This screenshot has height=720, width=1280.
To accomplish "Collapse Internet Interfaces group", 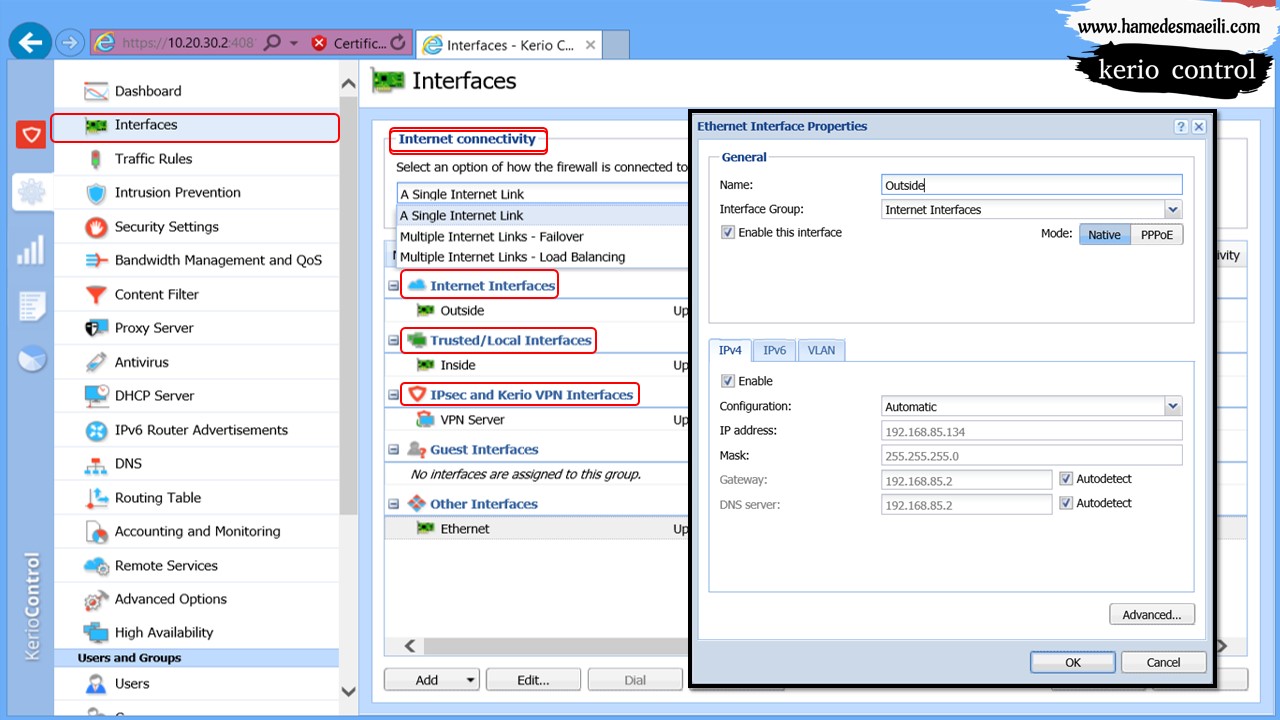I will (393, 286).
